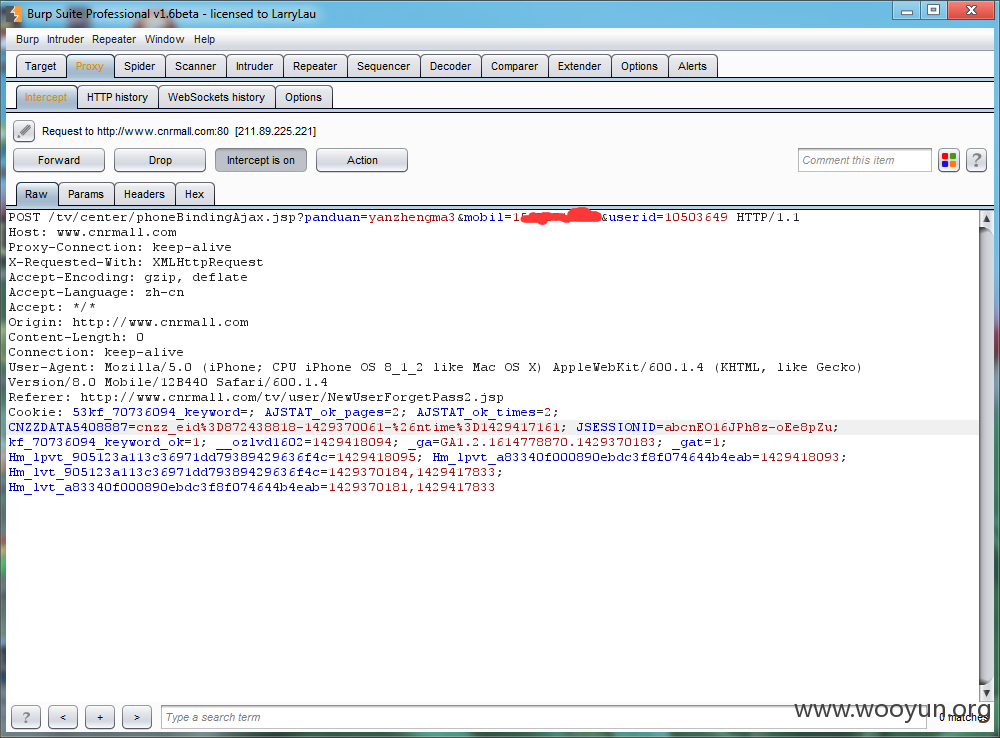Click the pencil edit target icon

coord(24,131)
